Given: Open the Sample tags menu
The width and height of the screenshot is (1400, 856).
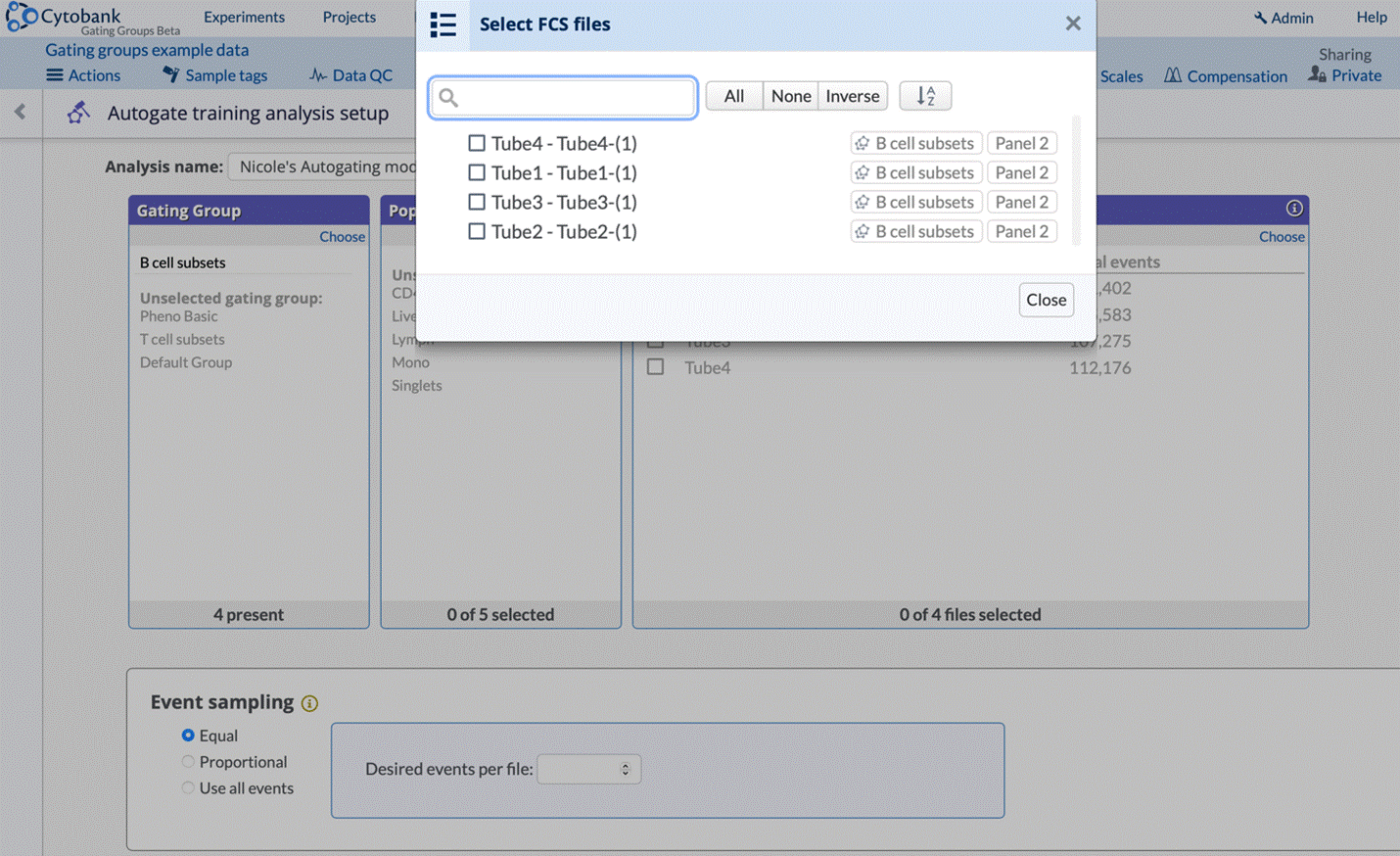Looking at the screenshot, I should 215,75.
